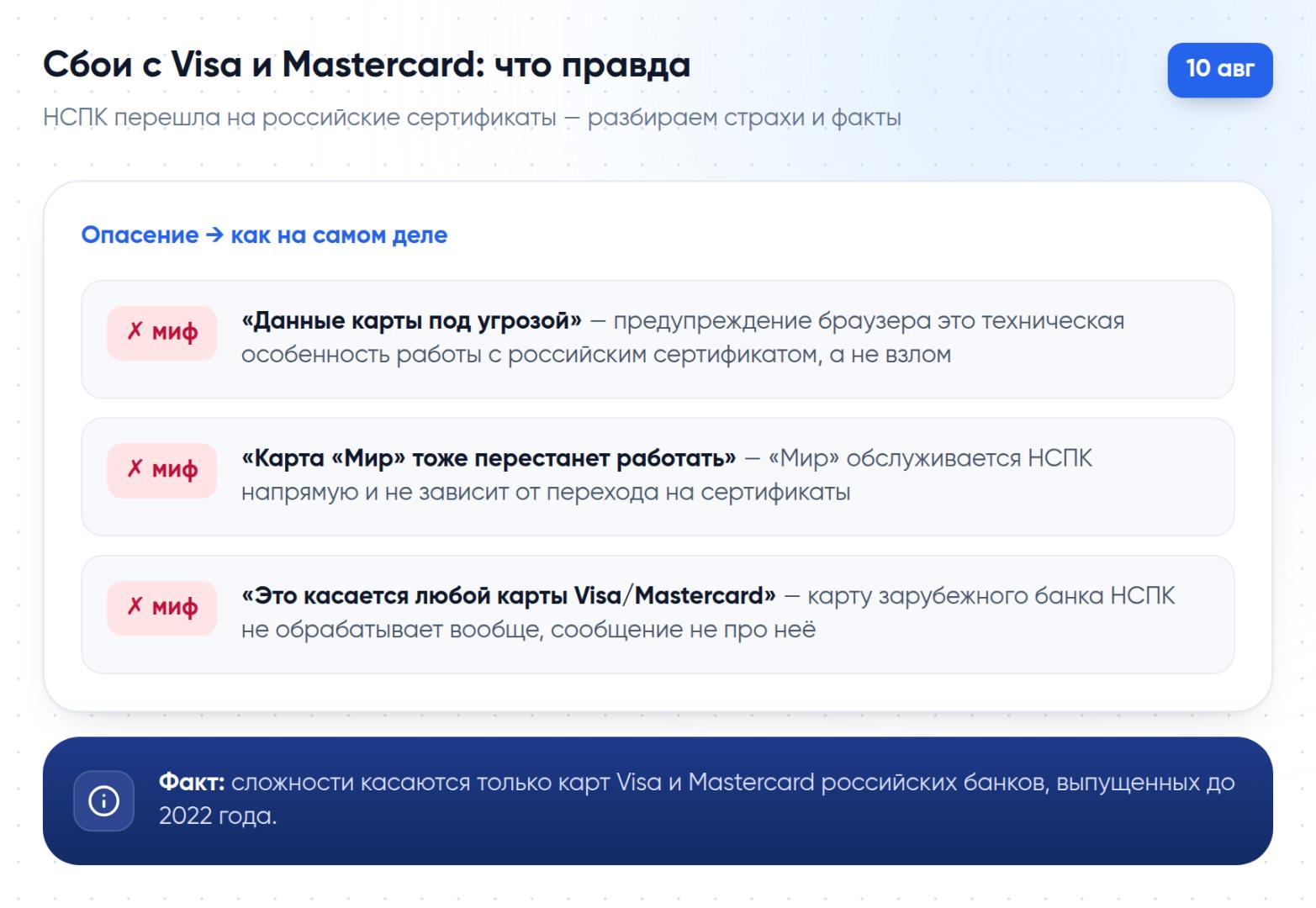Image resolution: width=1316 pixels, height=908 pixels.
Task: Click the bold text «Данные карты под угрозой»
Action: point(412,321)
